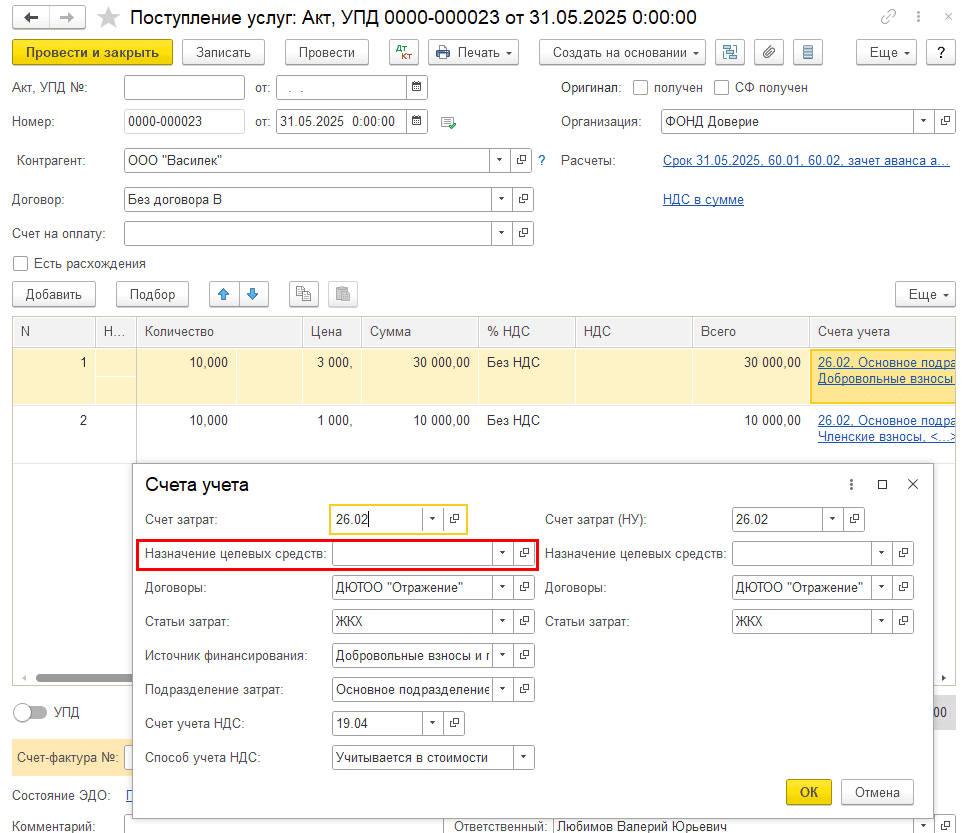
Task: Move row down with blue arrow
Action: (253, 294)
